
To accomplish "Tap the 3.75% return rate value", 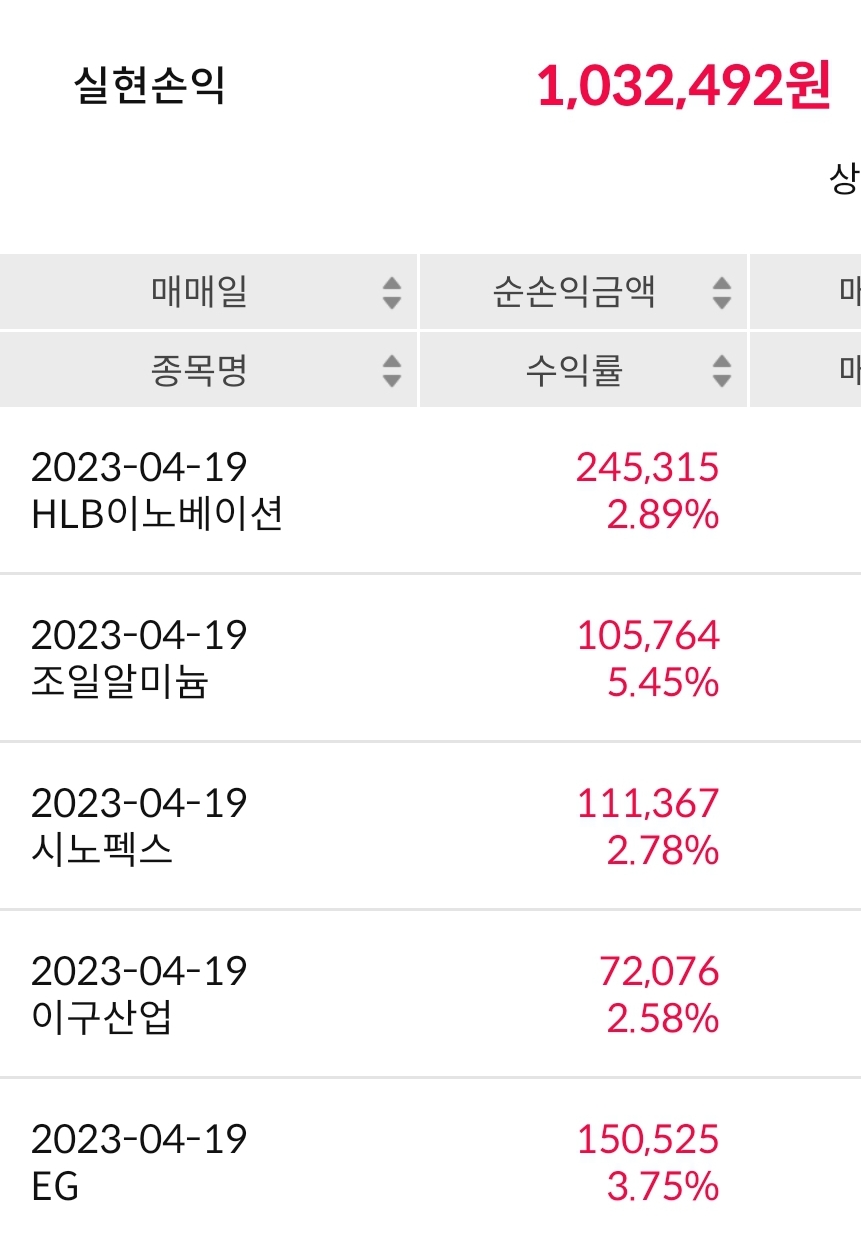I will point(663,1187).
